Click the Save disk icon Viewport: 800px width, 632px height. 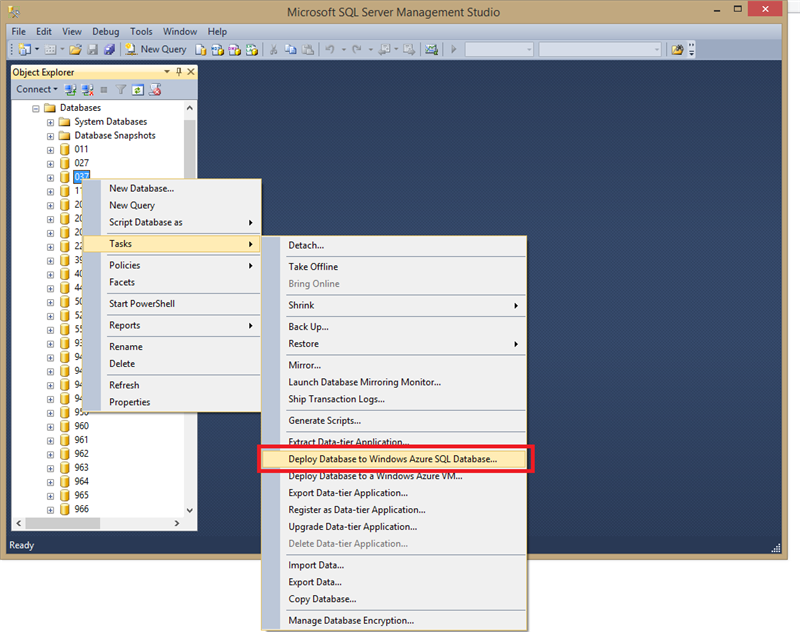pos(92,49)
